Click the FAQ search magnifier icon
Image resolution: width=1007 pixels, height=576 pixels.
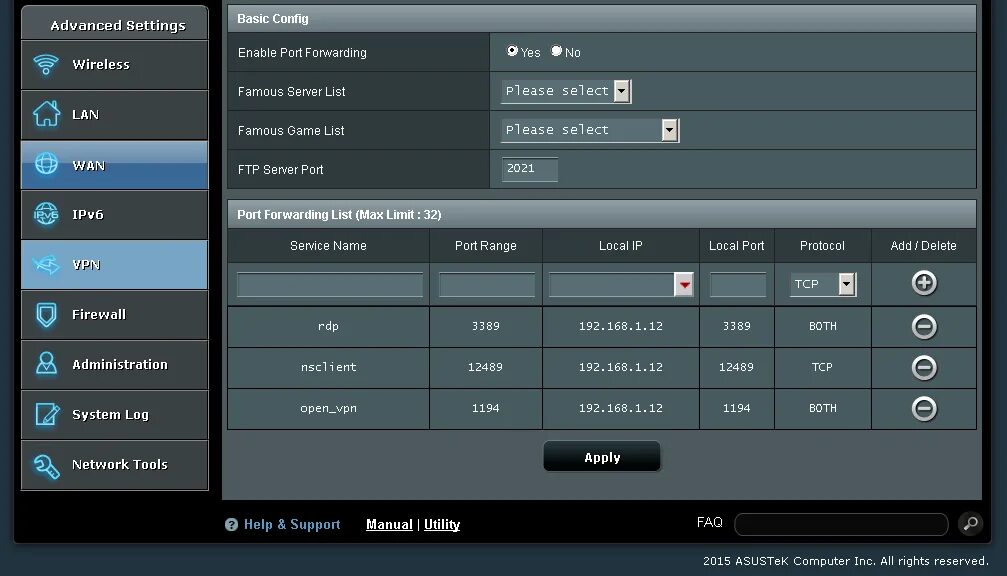click(970, 523)
